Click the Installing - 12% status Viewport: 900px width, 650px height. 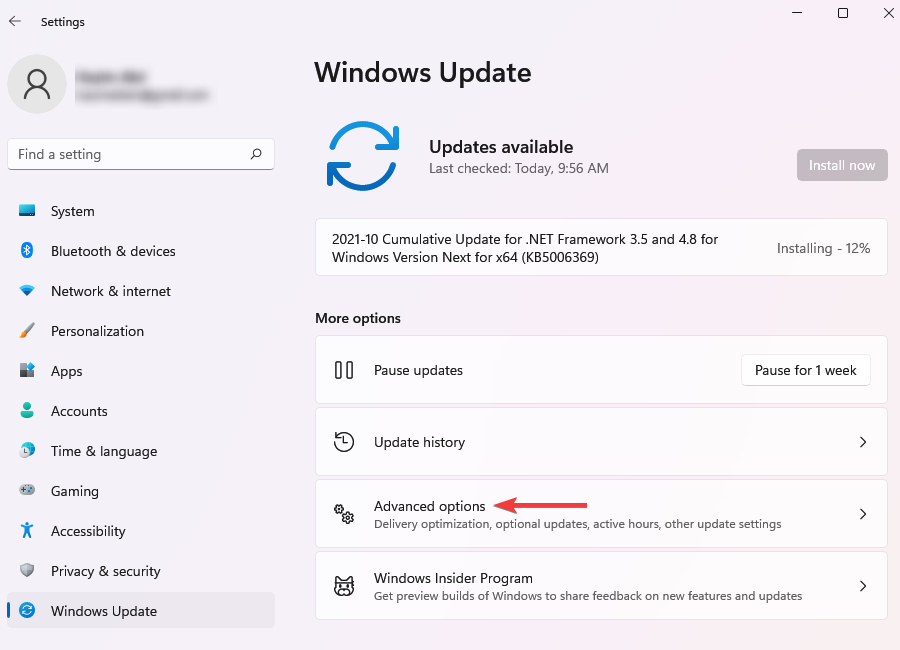pyautogui.click(x=823, y=248)
